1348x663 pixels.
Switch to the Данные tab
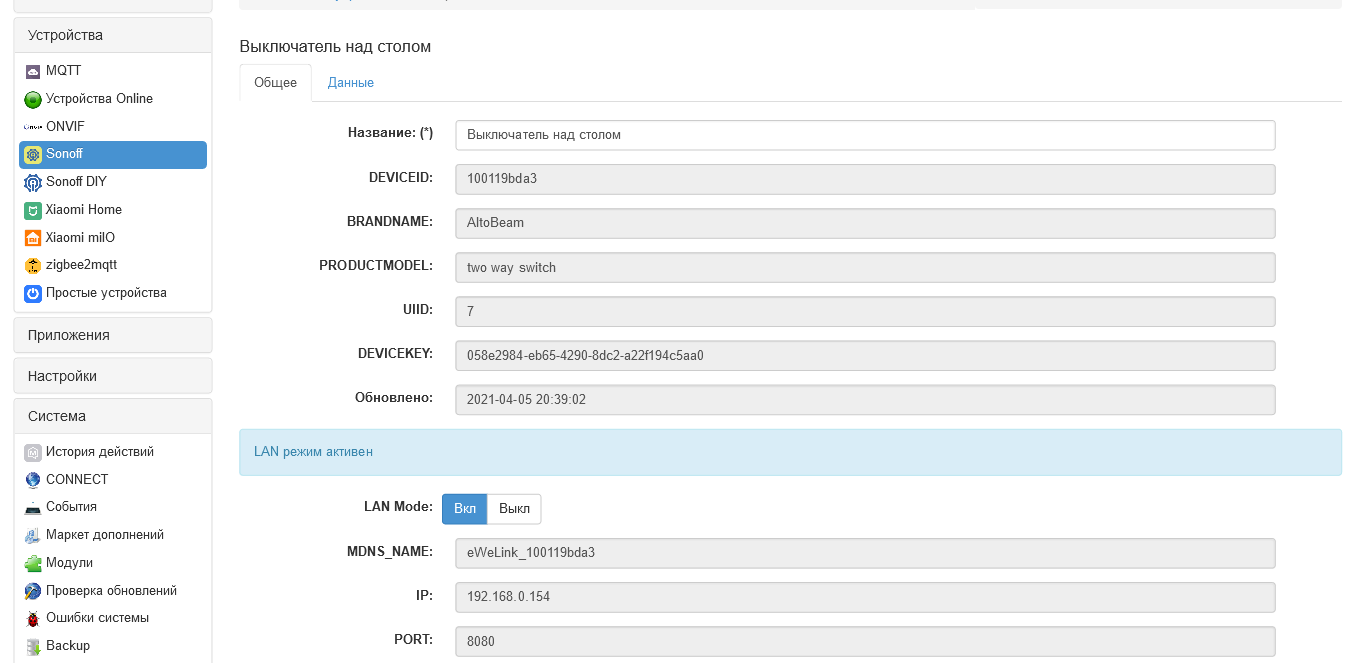(351, 83)
